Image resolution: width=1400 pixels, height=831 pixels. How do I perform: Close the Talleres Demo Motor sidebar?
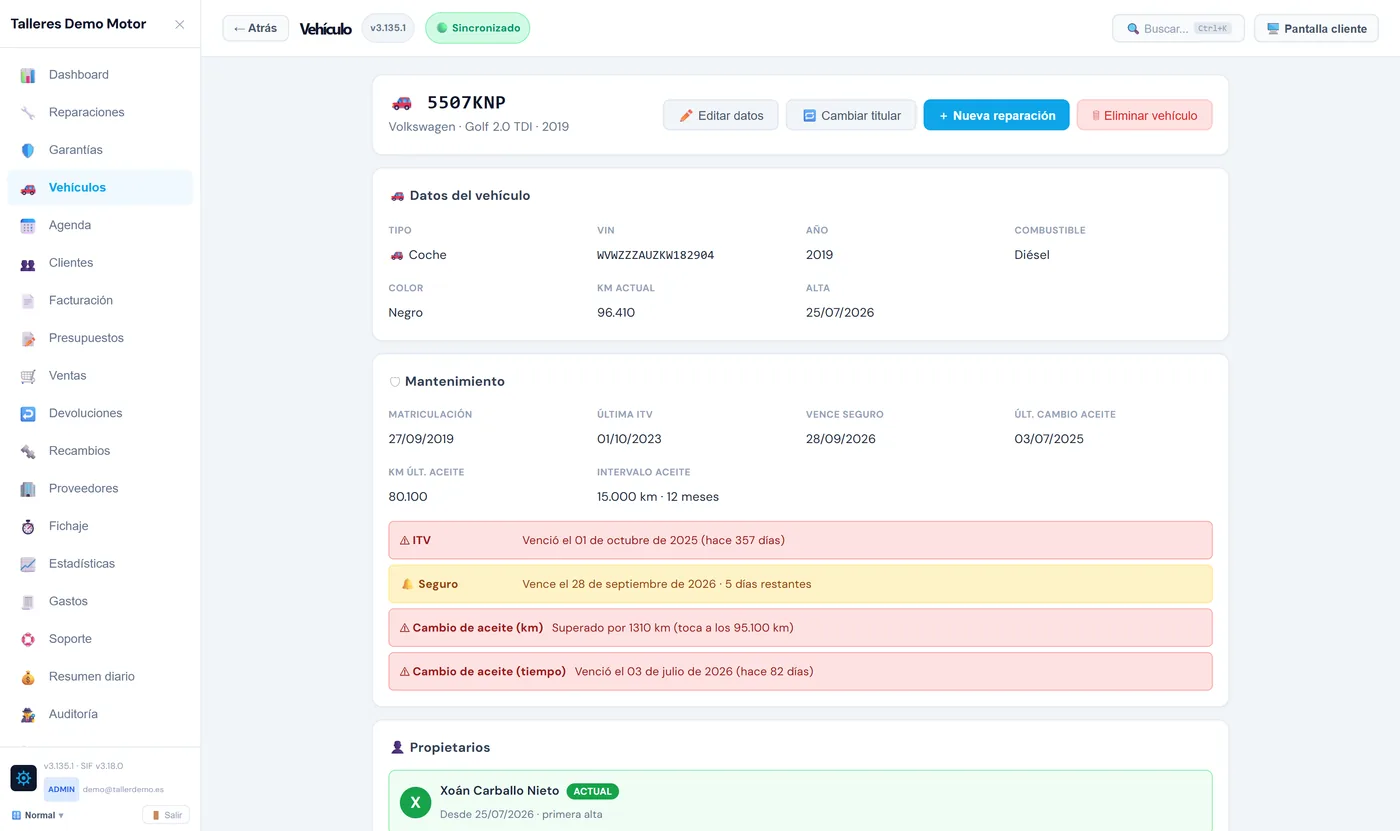tap(180, 25)
